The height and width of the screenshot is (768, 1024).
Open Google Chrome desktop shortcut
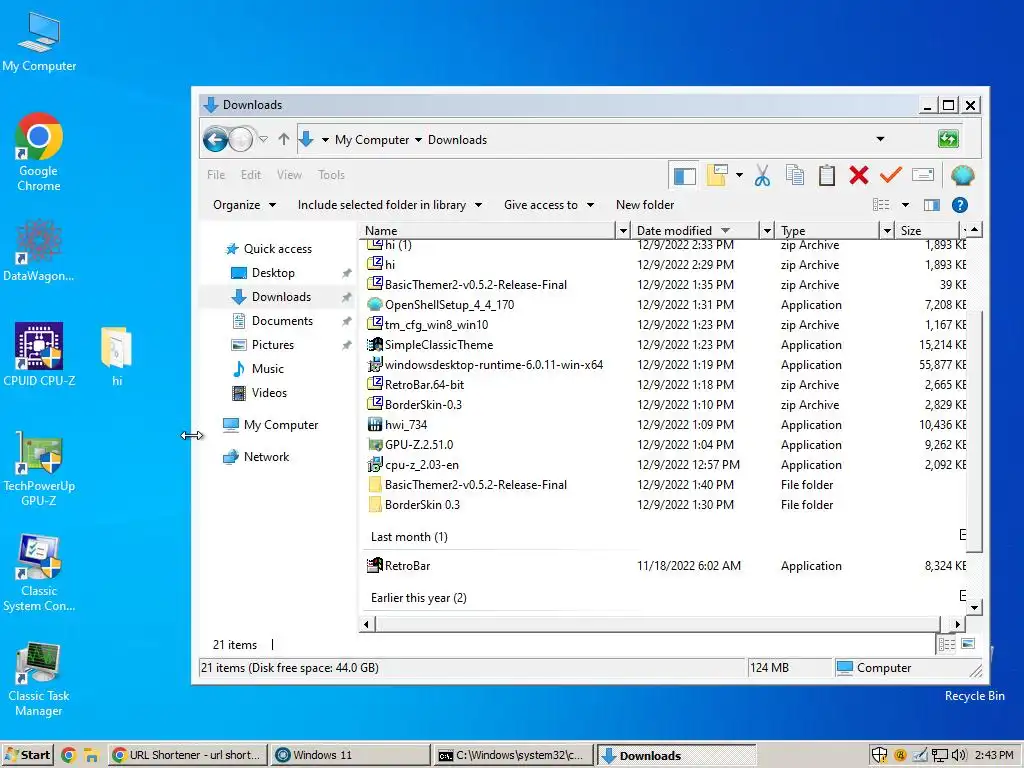[39, 153]
